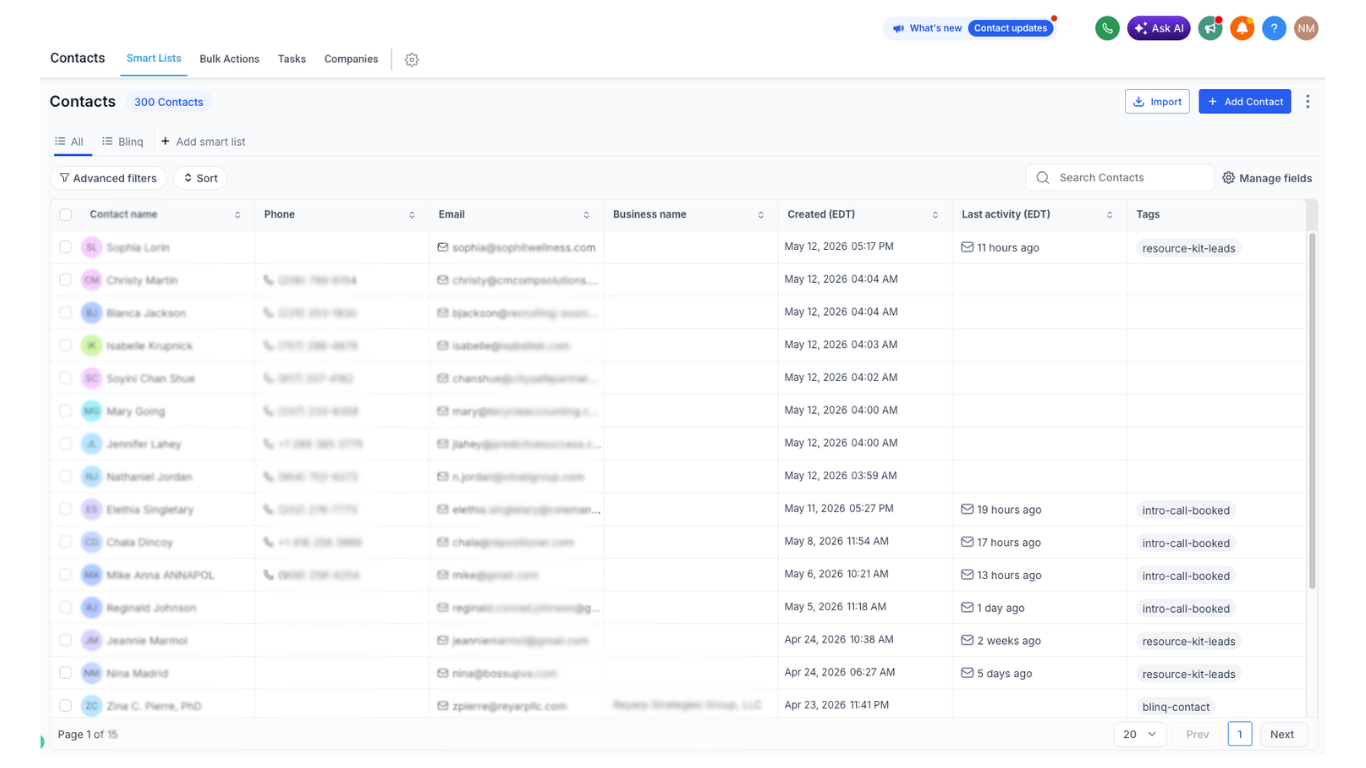Select the Blinq smart list tab
The width and height of the screenshot is (1366, 768).
point(123,142)
